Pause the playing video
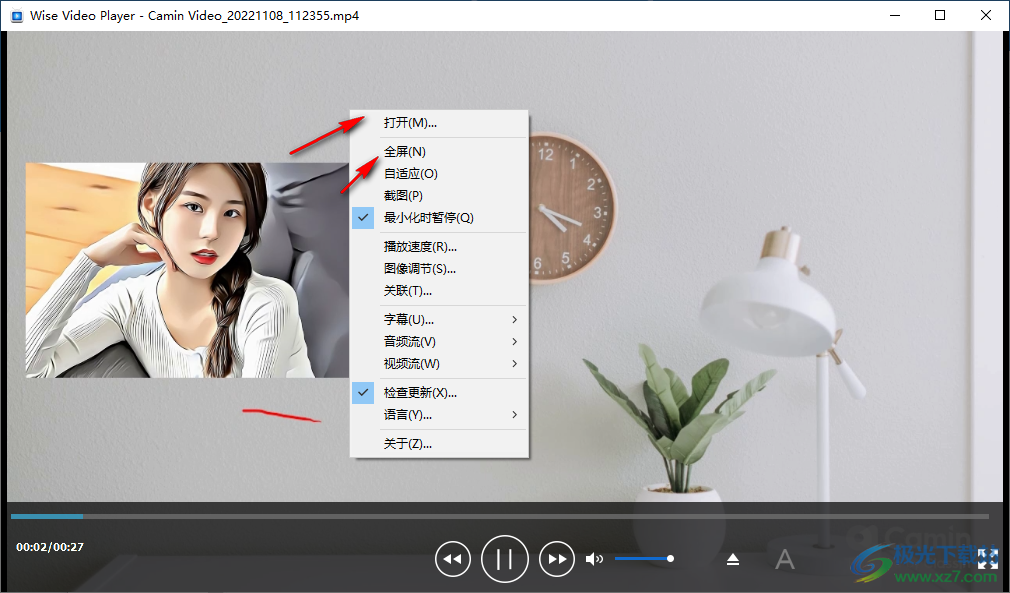 504,558
